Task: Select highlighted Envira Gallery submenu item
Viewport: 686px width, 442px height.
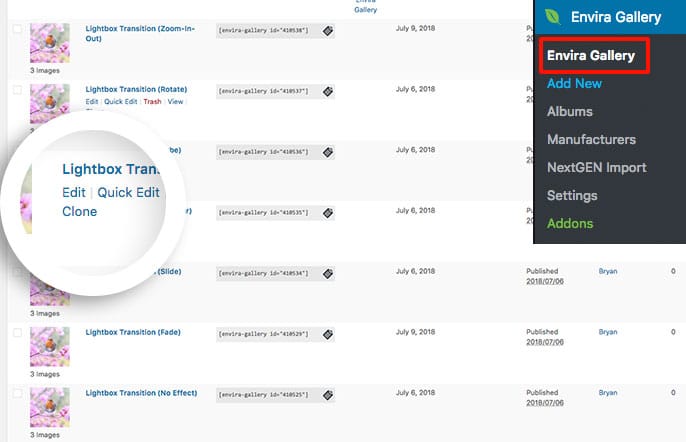Action: (x=591, y=56)
